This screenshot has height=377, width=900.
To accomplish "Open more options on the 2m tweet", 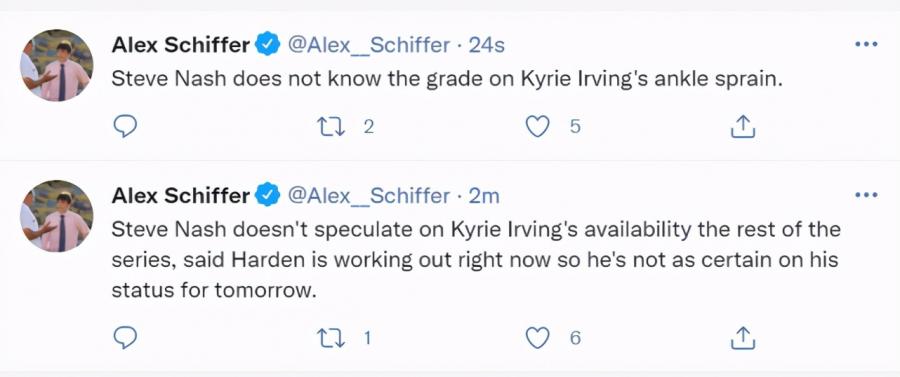I will [866, 195].
